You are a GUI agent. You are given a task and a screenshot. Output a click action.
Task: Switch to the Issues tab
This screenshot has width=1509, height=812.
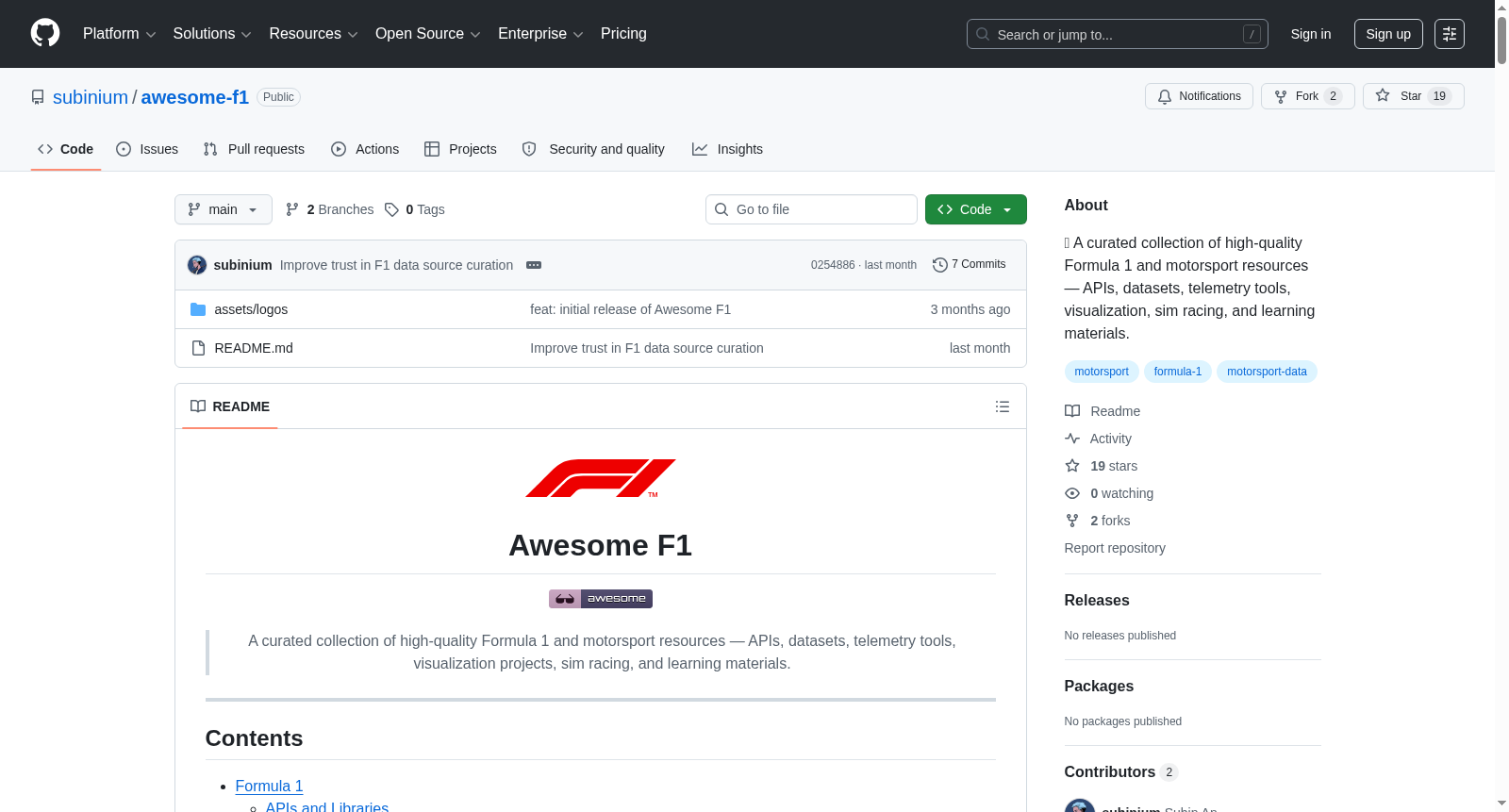[147, 149]
